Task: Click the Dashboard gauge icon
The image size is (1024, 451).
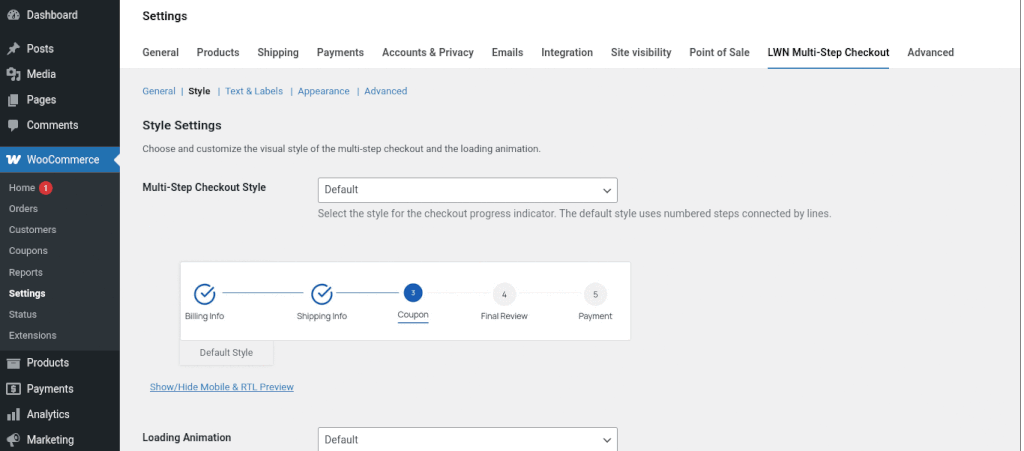Action: (x=13, y=17)
